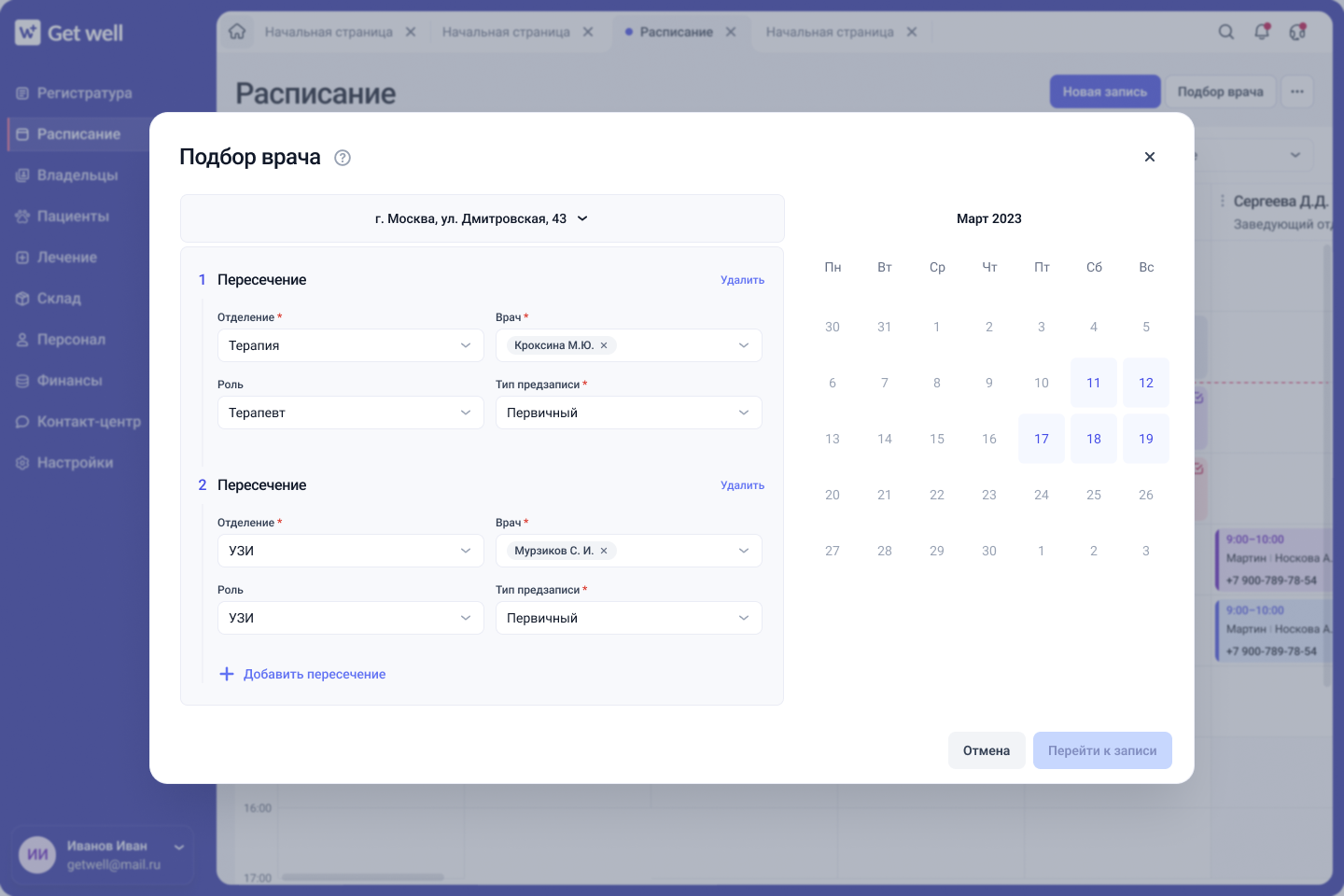Viewport: 1344px width, 896px height.
Task: Expand first Тип предзаписи Первичный dropdown
Action: 629,413
